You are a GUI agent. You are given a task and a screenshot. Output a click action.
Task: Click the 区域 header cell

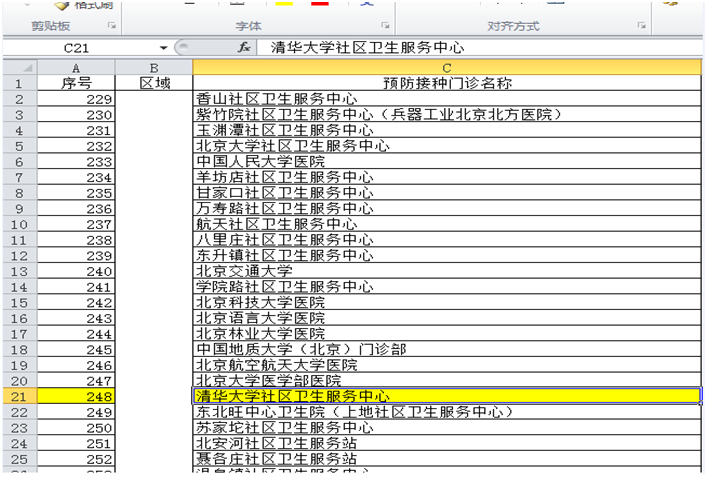pyautogui.click(x=154, y=83)
